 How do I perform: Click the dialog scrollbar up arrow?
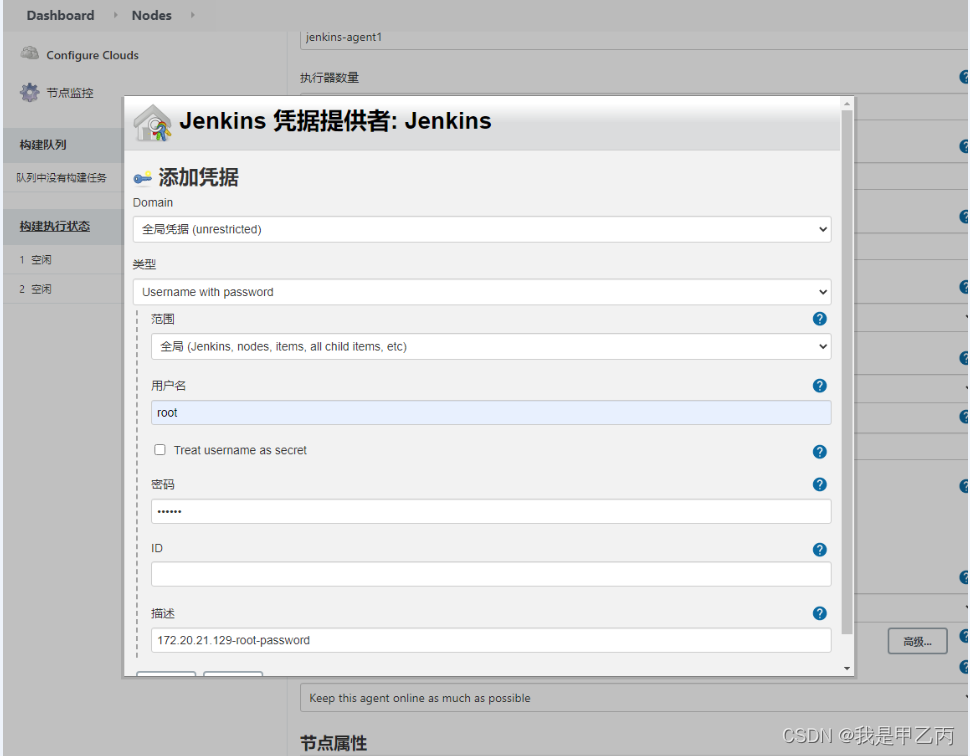[x=847, y=103]
